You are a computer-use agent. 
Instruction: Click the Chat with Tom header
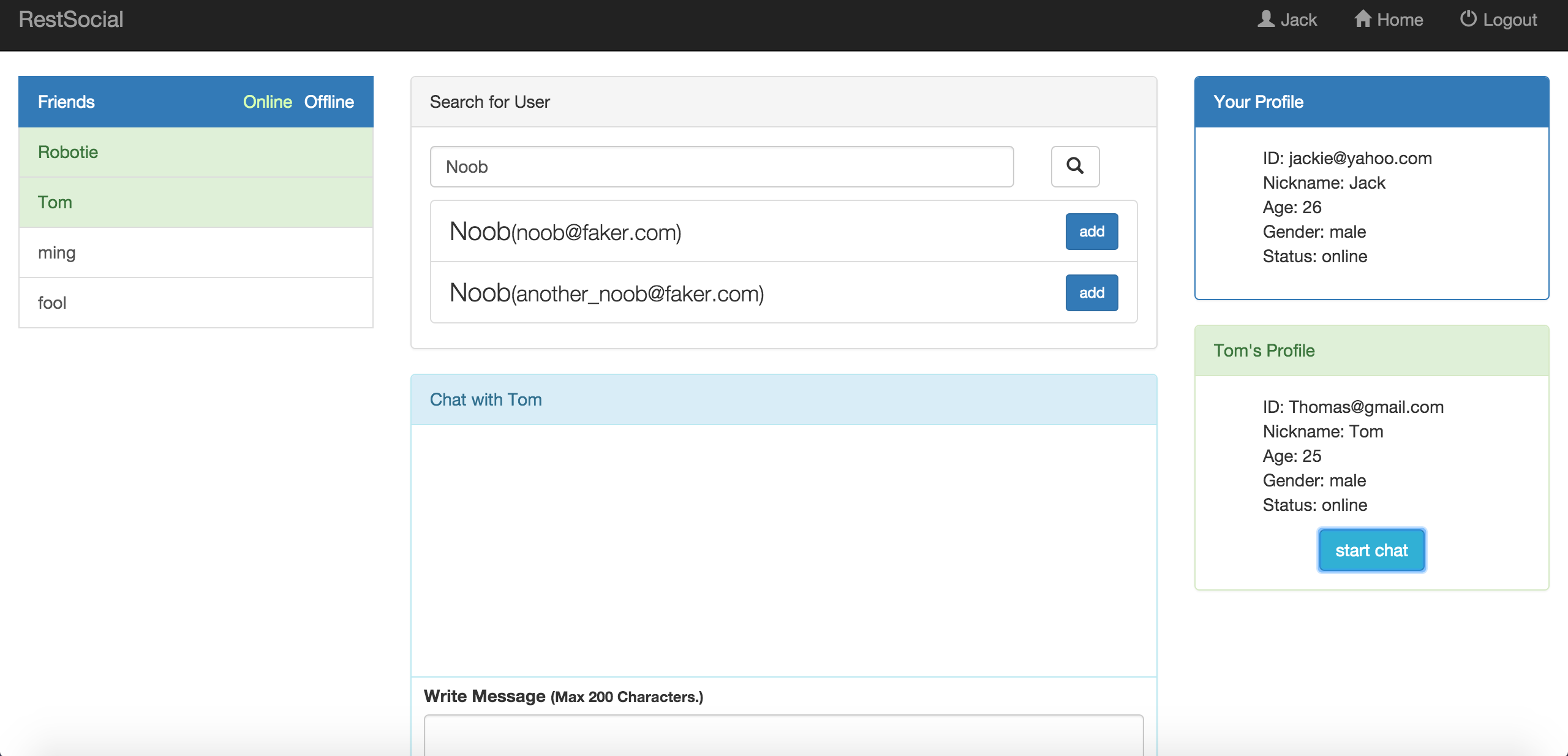coord(783,399)
